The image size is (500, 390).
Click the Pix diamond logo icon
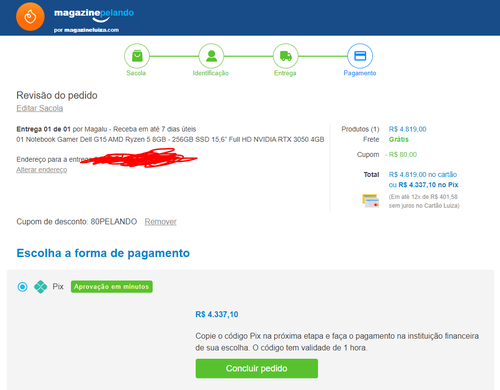(41, 287)
